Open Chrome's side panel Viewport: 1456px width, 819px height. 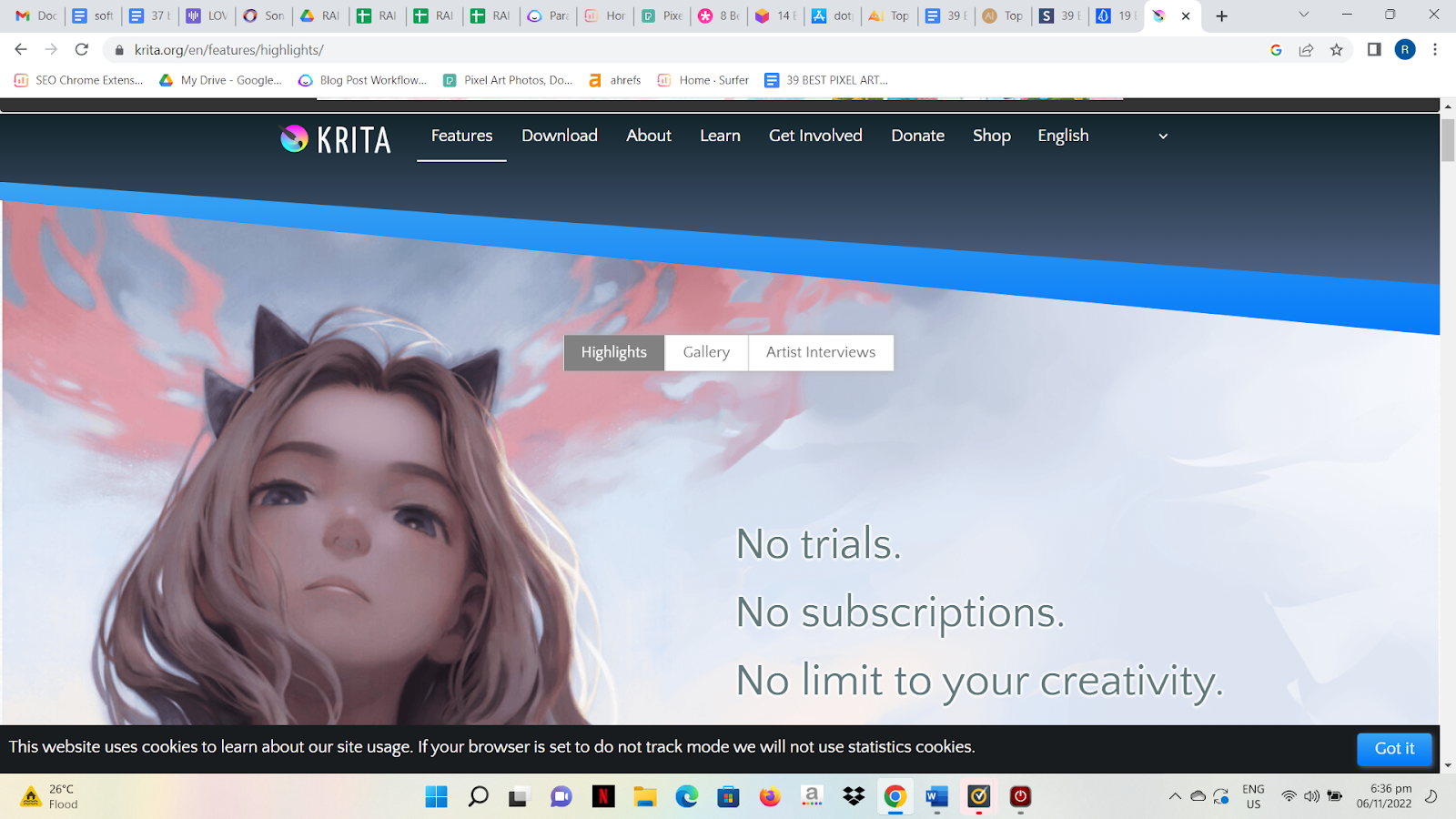tap(1374, 50)
